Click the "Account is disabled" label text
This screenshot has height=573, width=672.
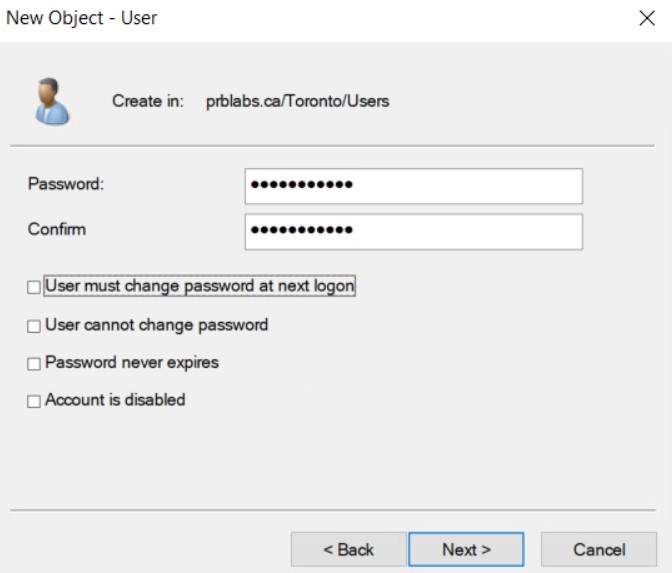115,400
